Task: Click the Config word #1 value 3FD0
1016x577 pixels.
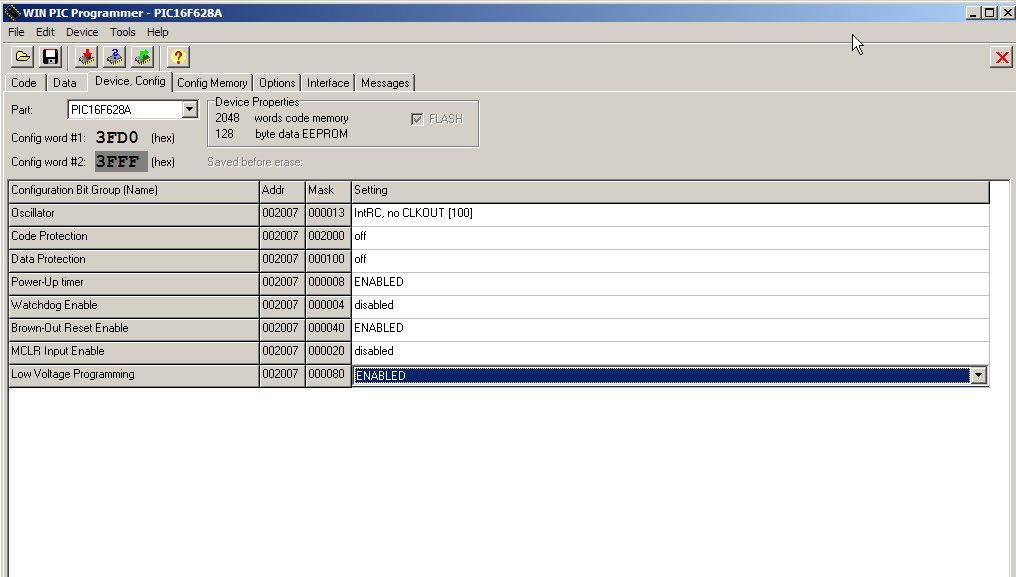Action: tap(117, 137)
